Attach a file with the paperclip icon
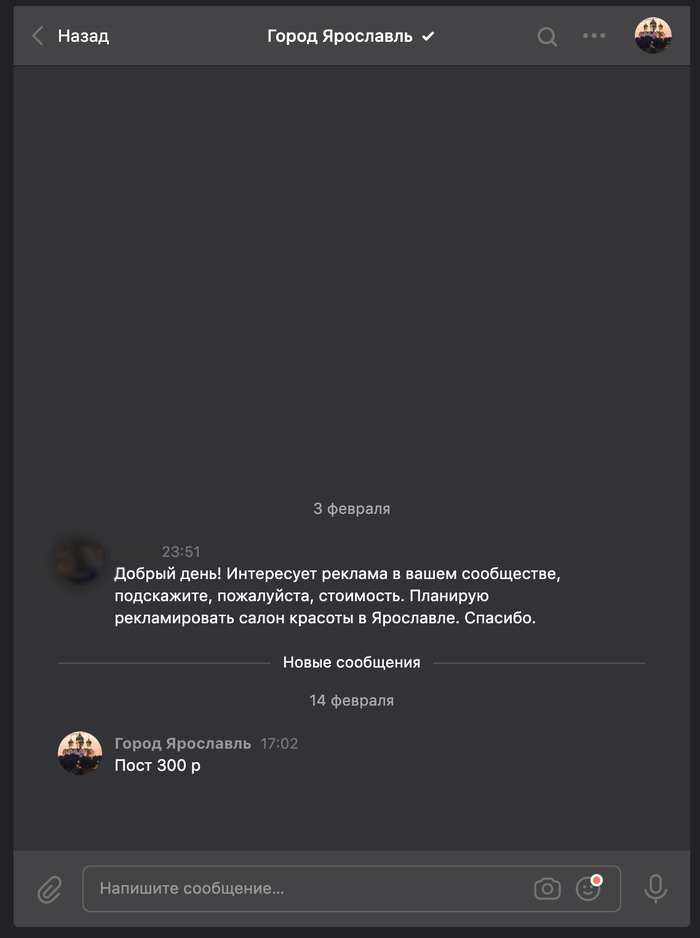The image size is (700, 938). [x=49, y=889]
